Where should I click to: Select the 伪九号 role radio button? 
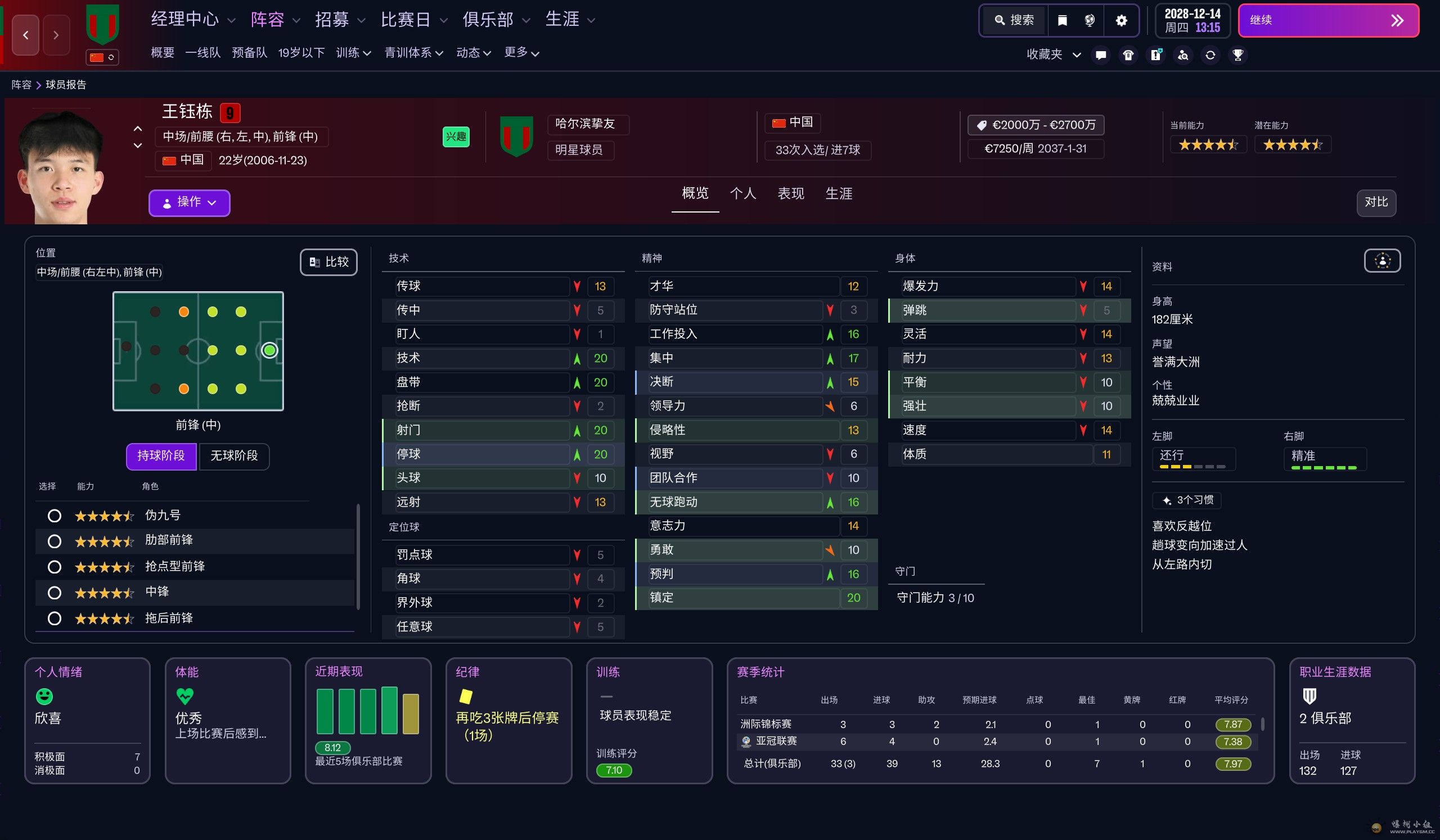coord(55,516)
